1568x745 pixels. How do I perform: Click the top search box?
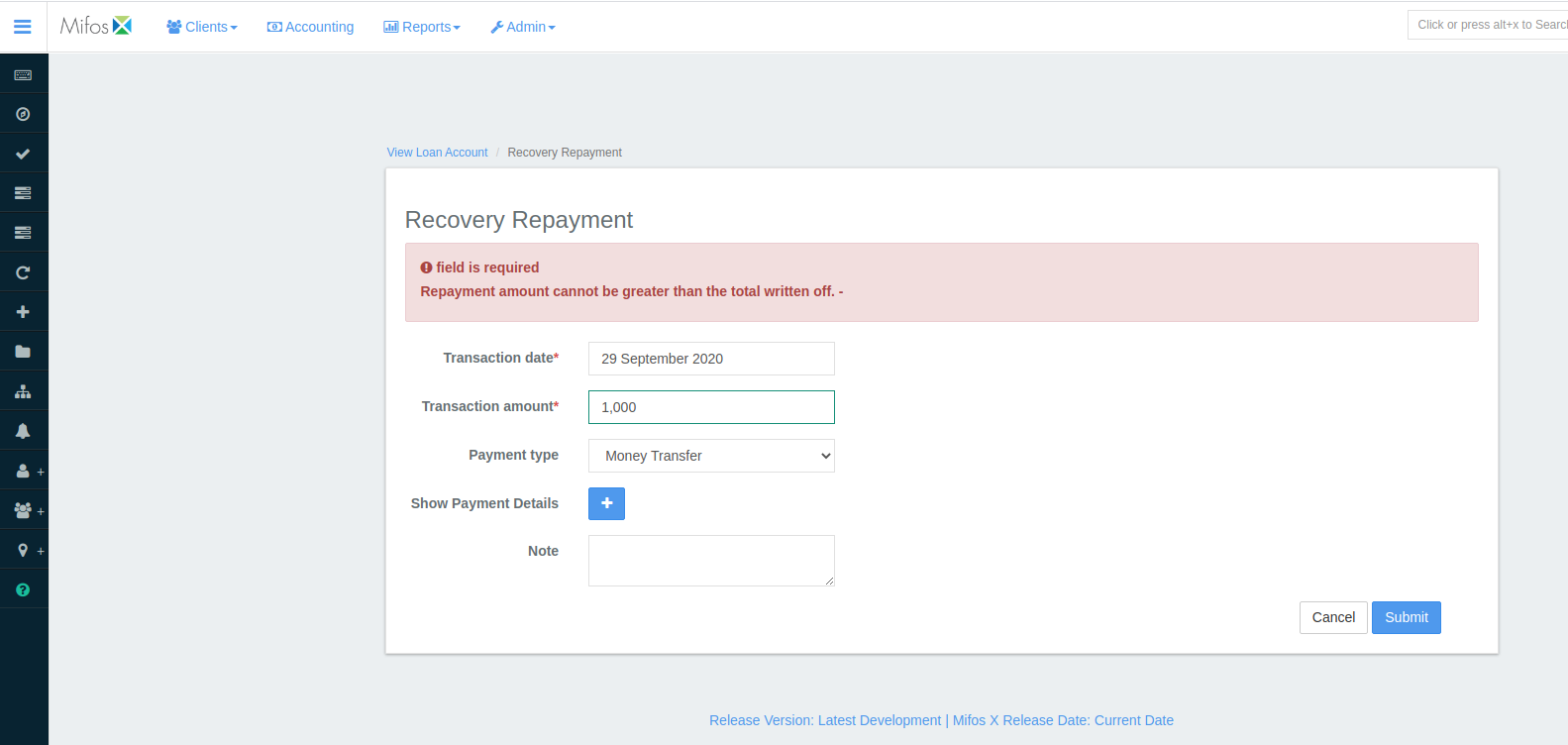point(1488,25)
